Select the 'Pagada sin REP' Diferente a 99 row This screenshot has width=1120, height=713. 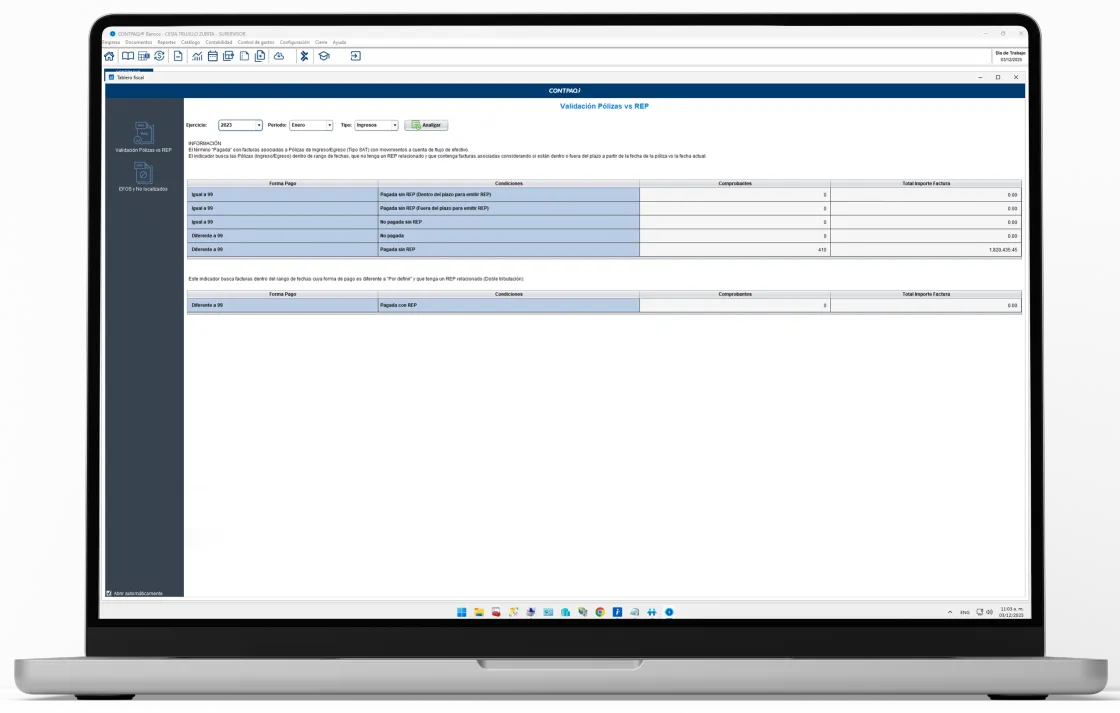[604, 249]
